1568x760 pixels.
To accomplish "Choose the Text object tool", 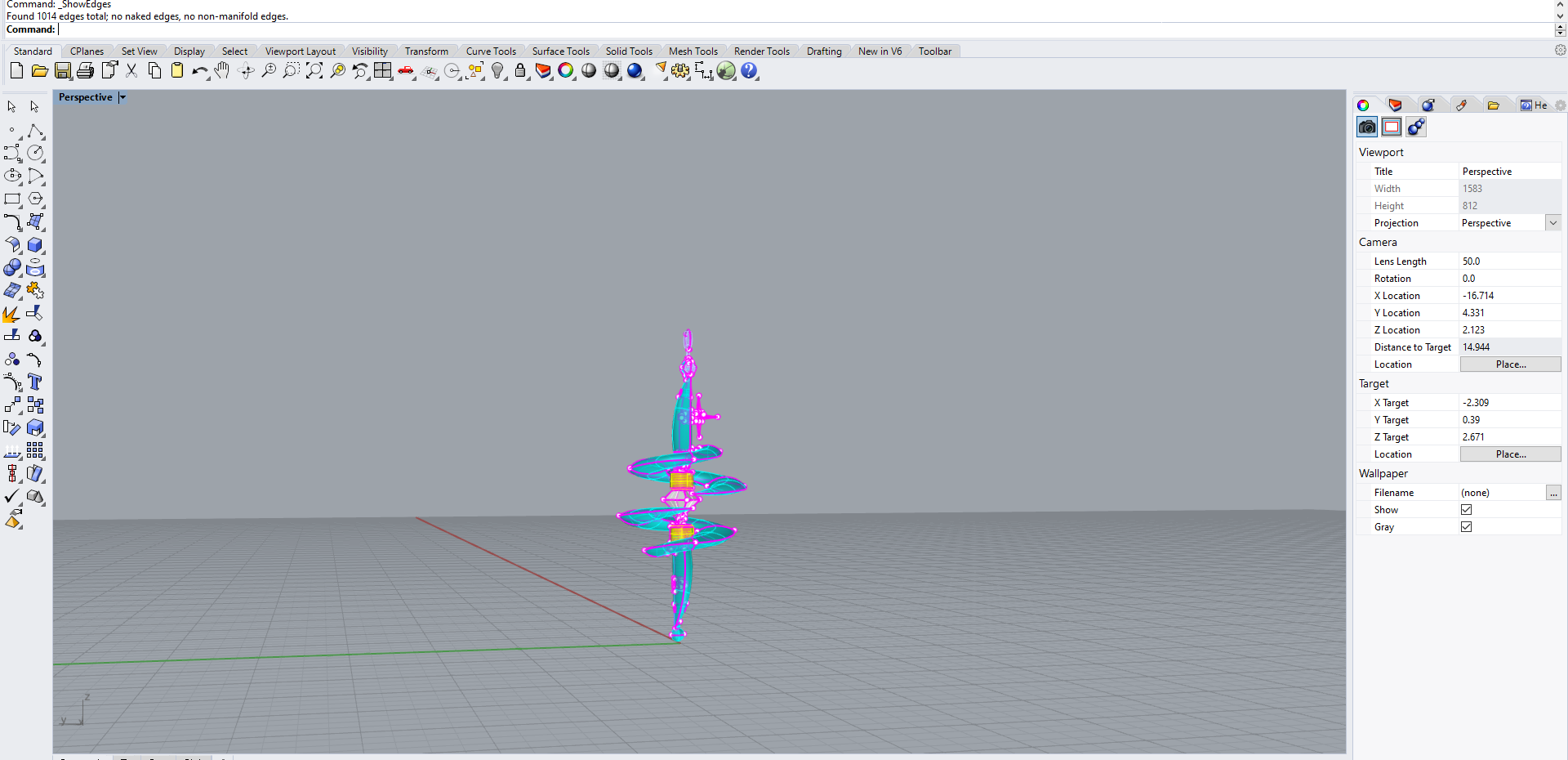I will [35, 382].
